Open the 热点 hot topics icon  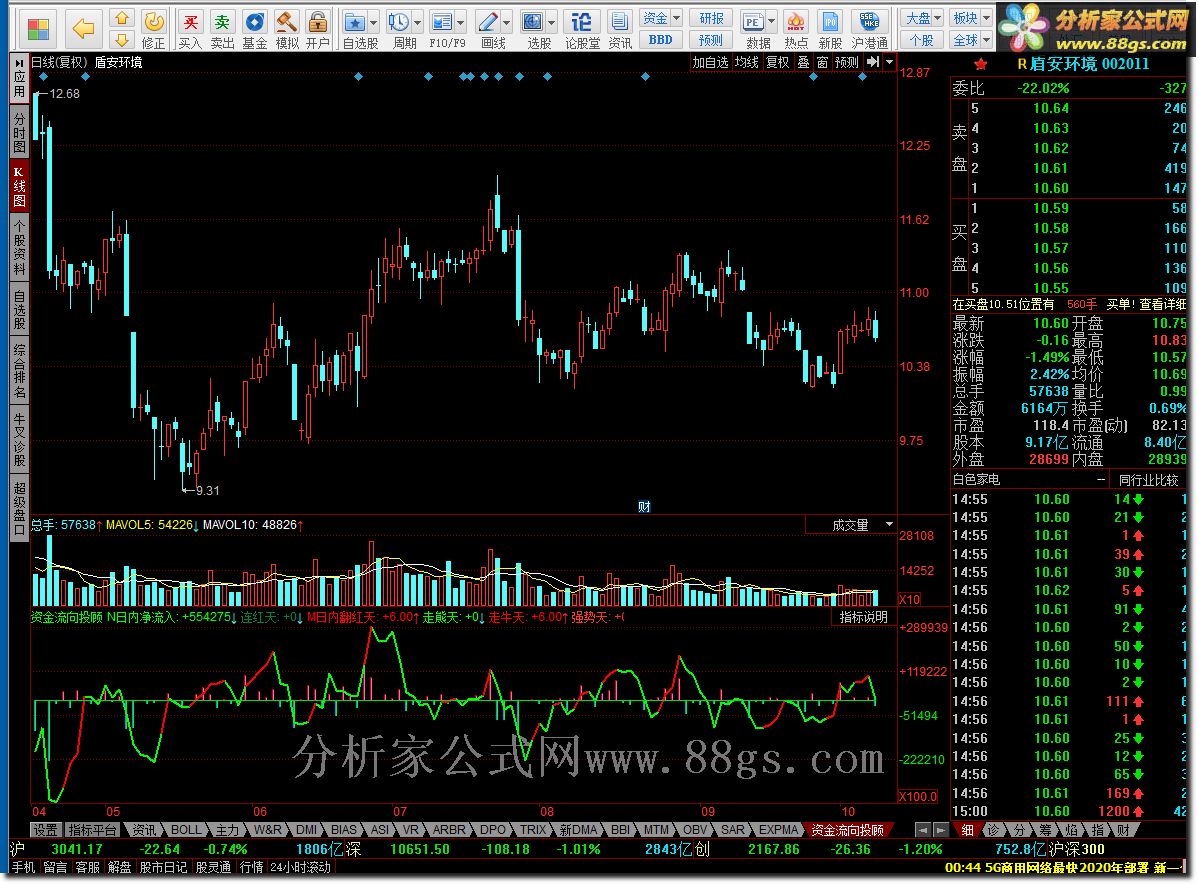click(795, 29)
